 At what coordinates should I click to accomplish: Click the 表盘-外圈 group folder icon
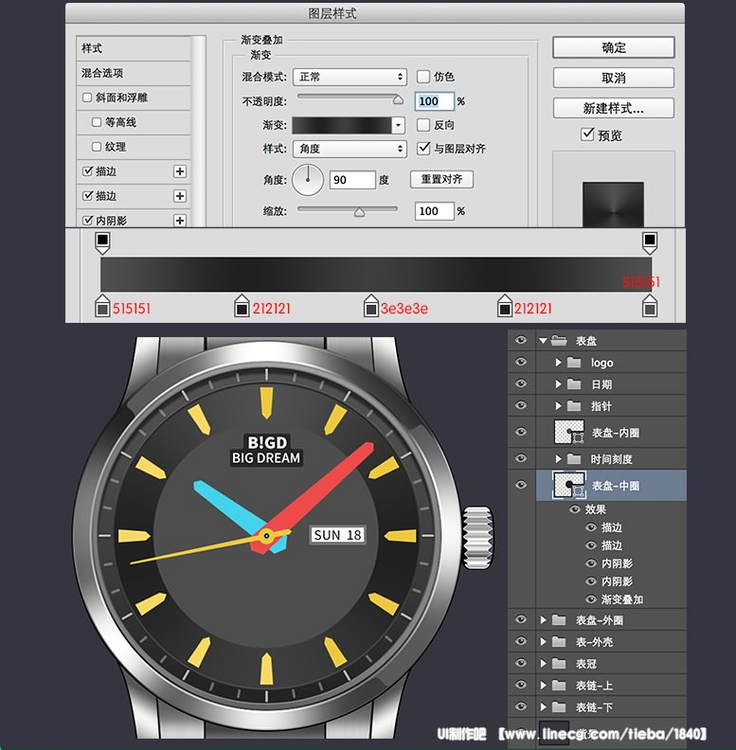point(559,620)
